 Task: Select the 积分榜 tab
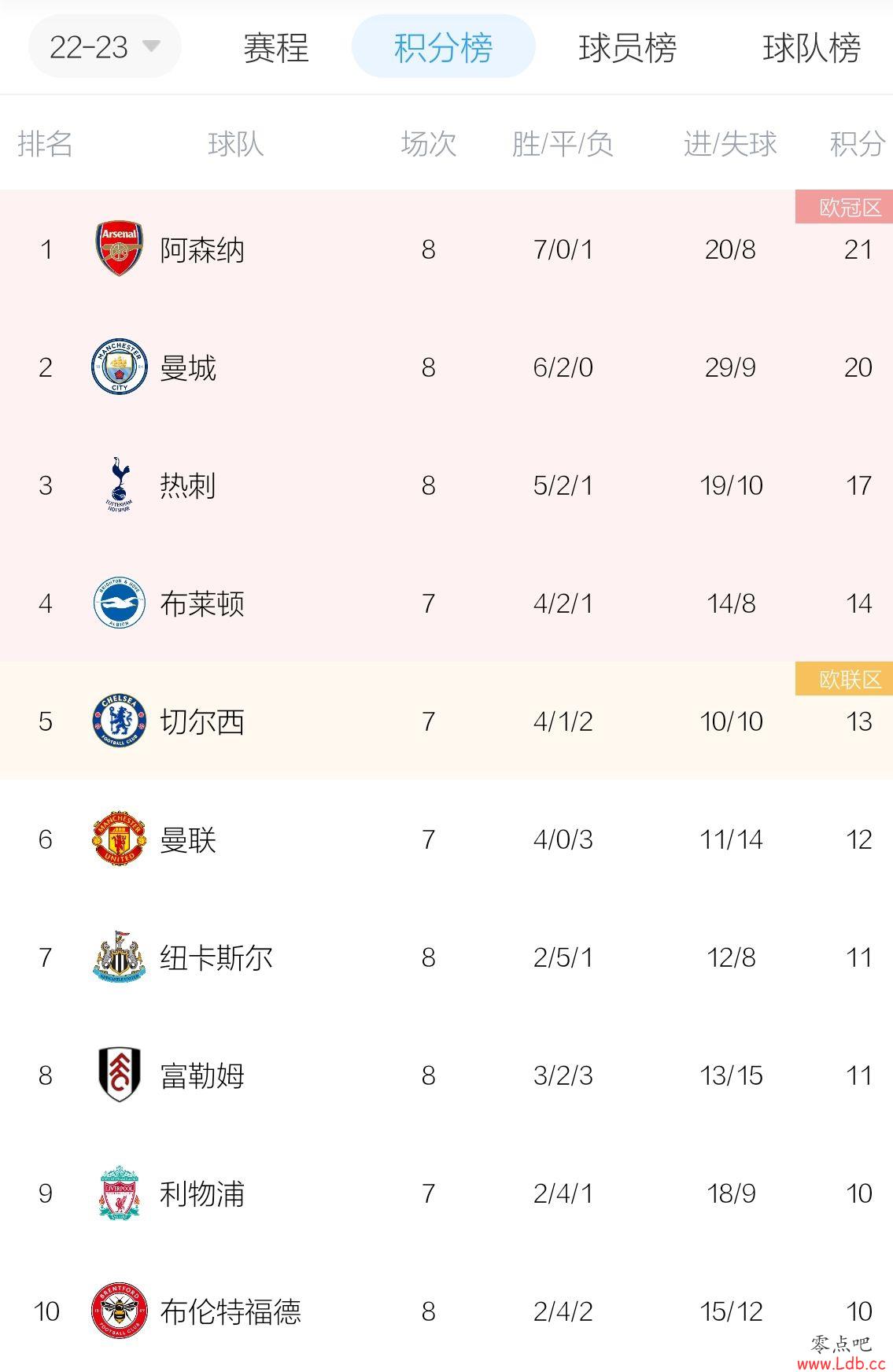[443, 46]
